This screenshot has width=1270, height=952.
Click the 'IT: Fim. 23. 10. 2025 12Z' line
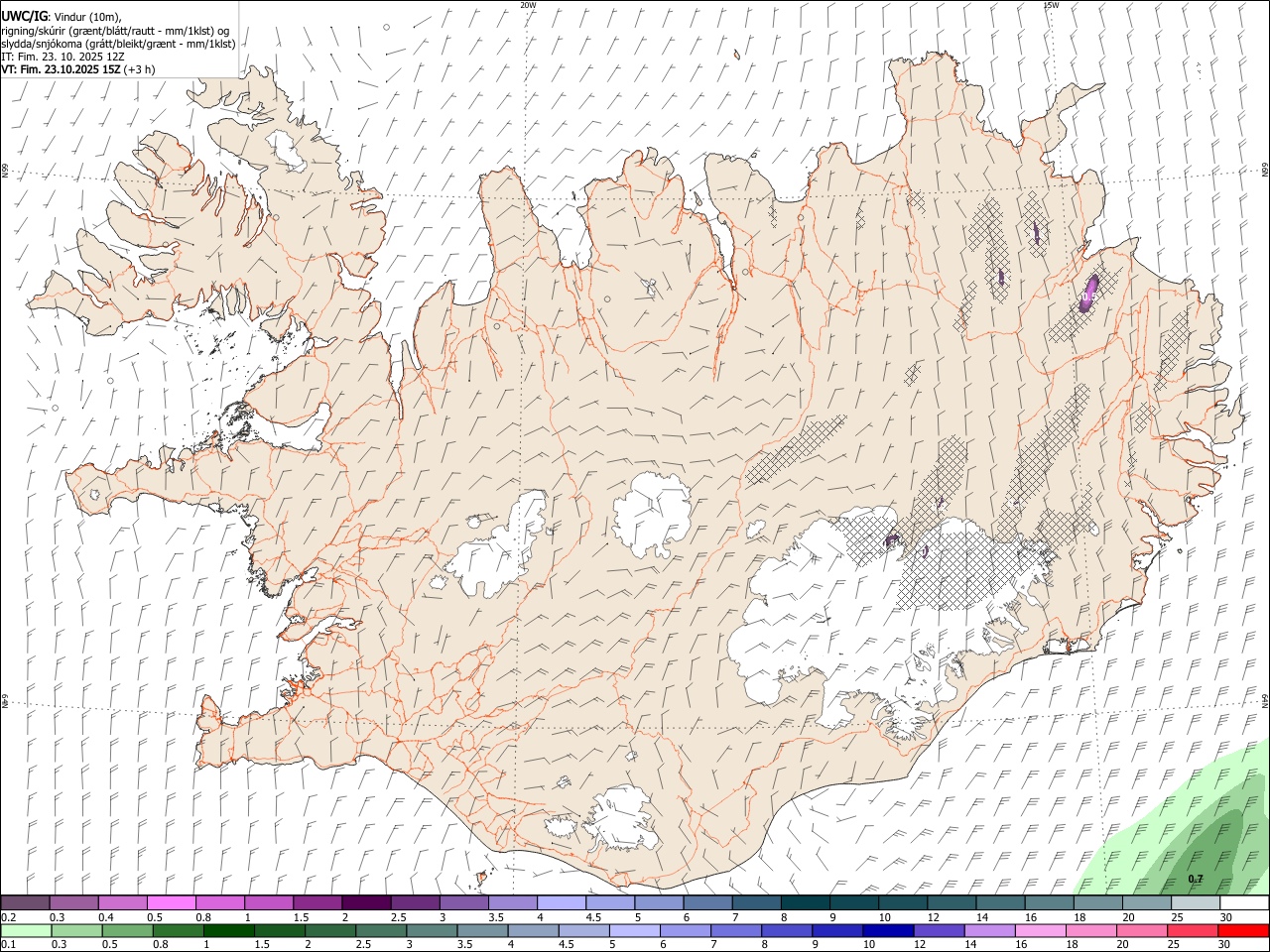pyautogui.click(x=63, y=57)
